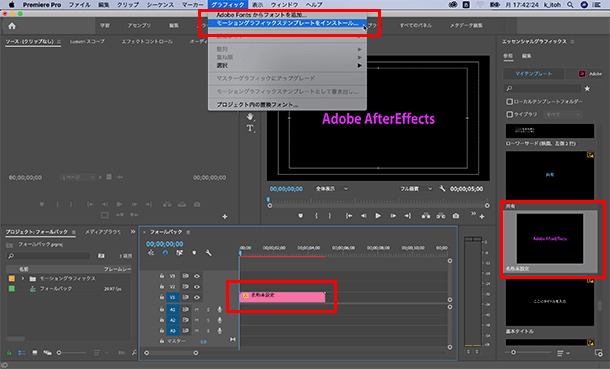Image resolution: width=610 pixels, height=369 pixels.
Task: Play the sequence in Program Monitor
Action: 378,215
